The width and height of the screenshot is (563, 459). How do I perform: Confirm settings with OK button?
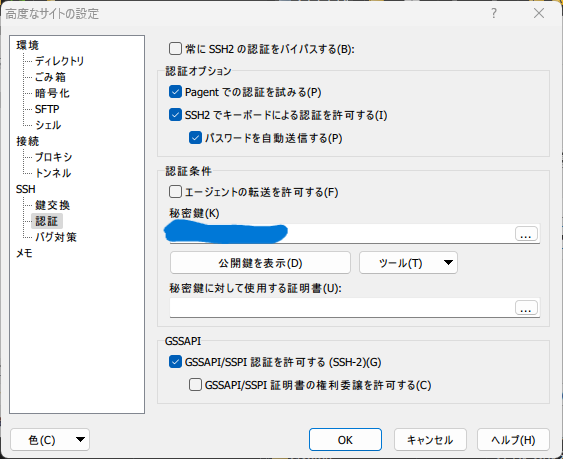pos(345,440)
